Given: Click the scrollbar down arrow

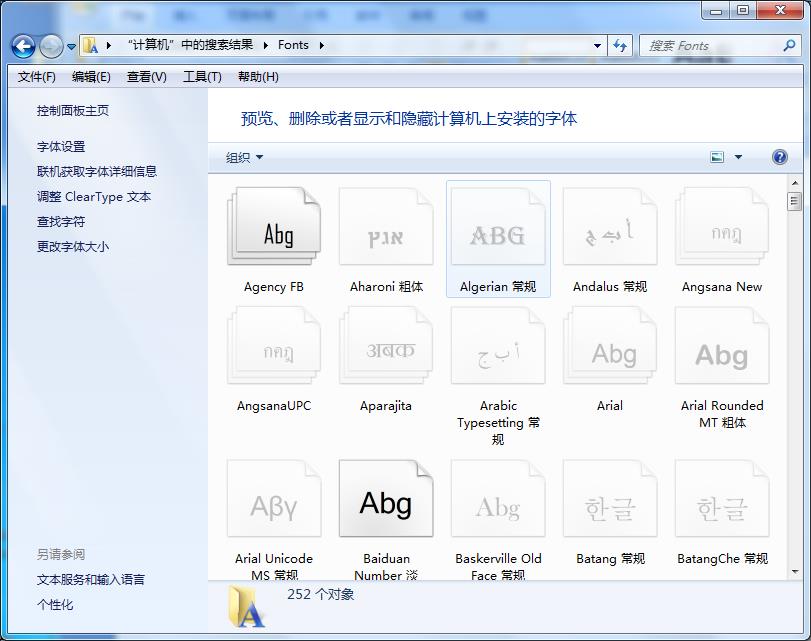Looking at the screenshot, I should (x=794, y=572).
